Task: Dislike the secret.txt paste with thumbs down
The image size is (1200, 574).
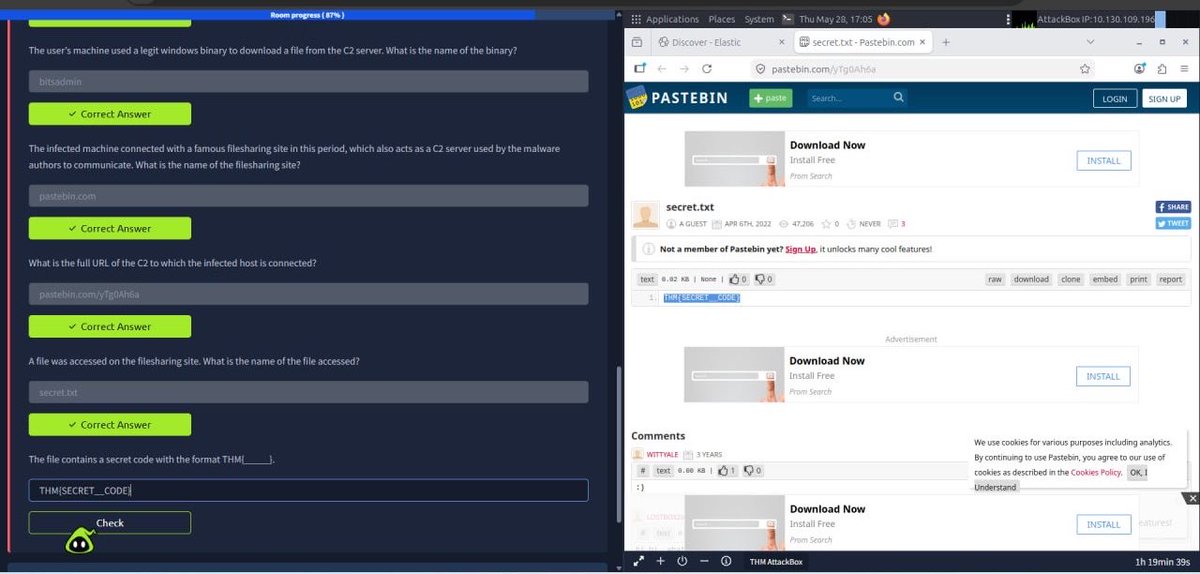Action: pos(763,279)
